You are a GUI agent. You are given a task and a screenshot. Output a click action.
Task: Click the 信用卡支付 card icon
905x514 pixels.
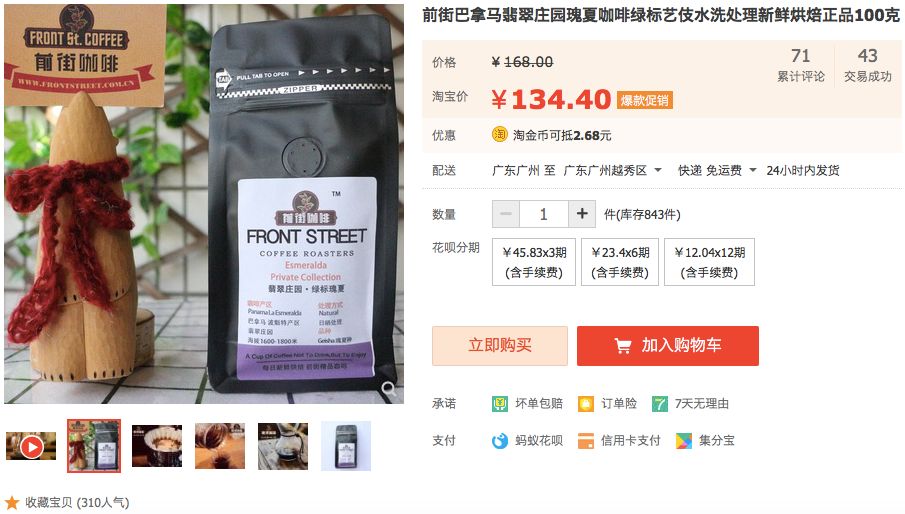pyautogui.click(x=586, y=441)
